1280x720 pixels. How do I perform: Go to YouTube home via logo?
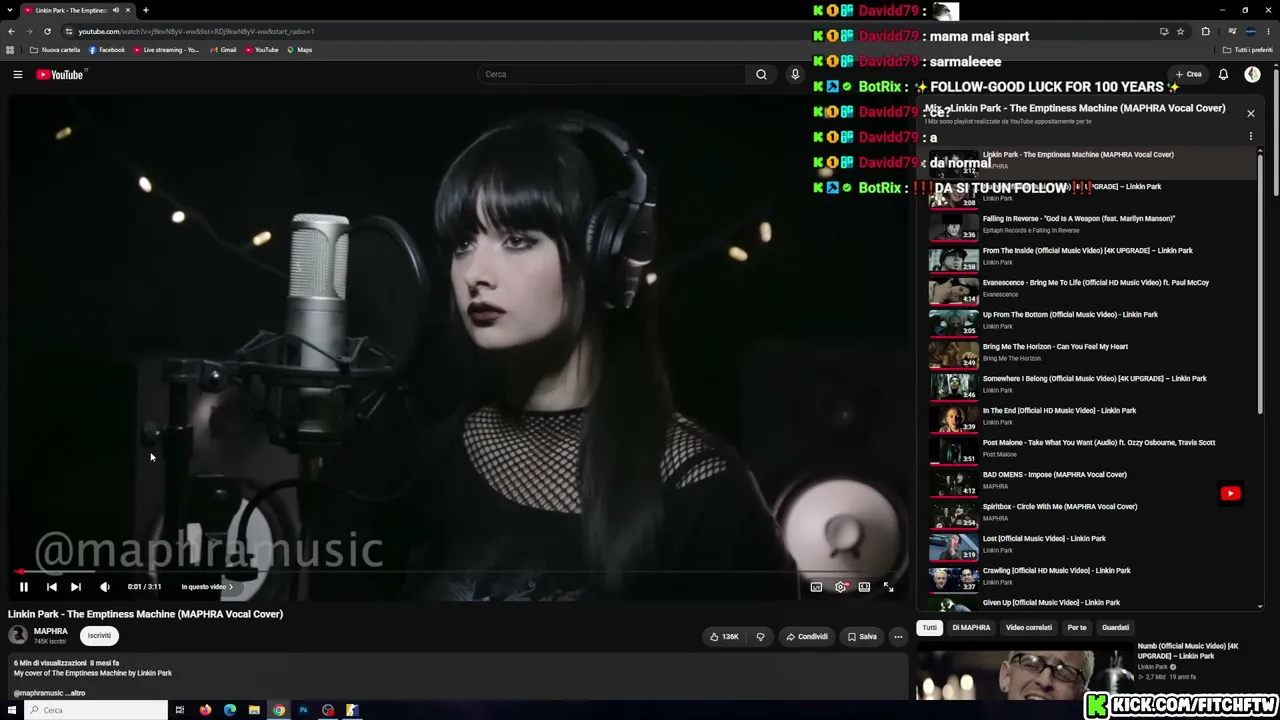point(60,74)
